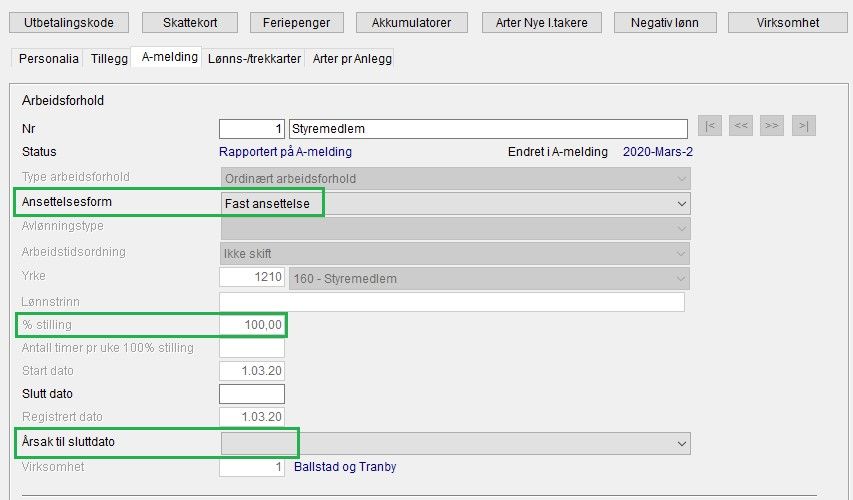Click the Virksomhet button
The height and width of the screenshot is (500, 853).
click(788, 22)
